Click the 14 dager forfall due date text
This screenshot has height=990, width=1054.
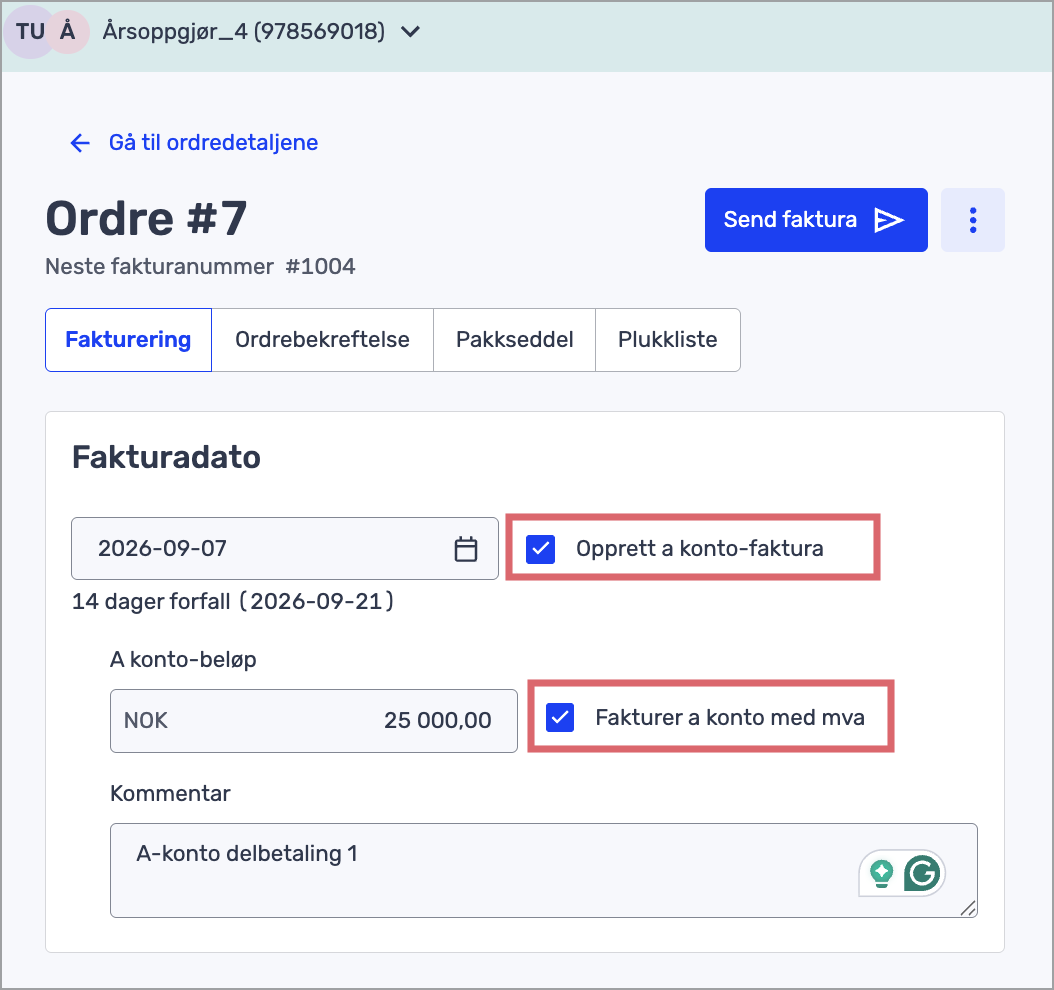(x=233, y=601)
